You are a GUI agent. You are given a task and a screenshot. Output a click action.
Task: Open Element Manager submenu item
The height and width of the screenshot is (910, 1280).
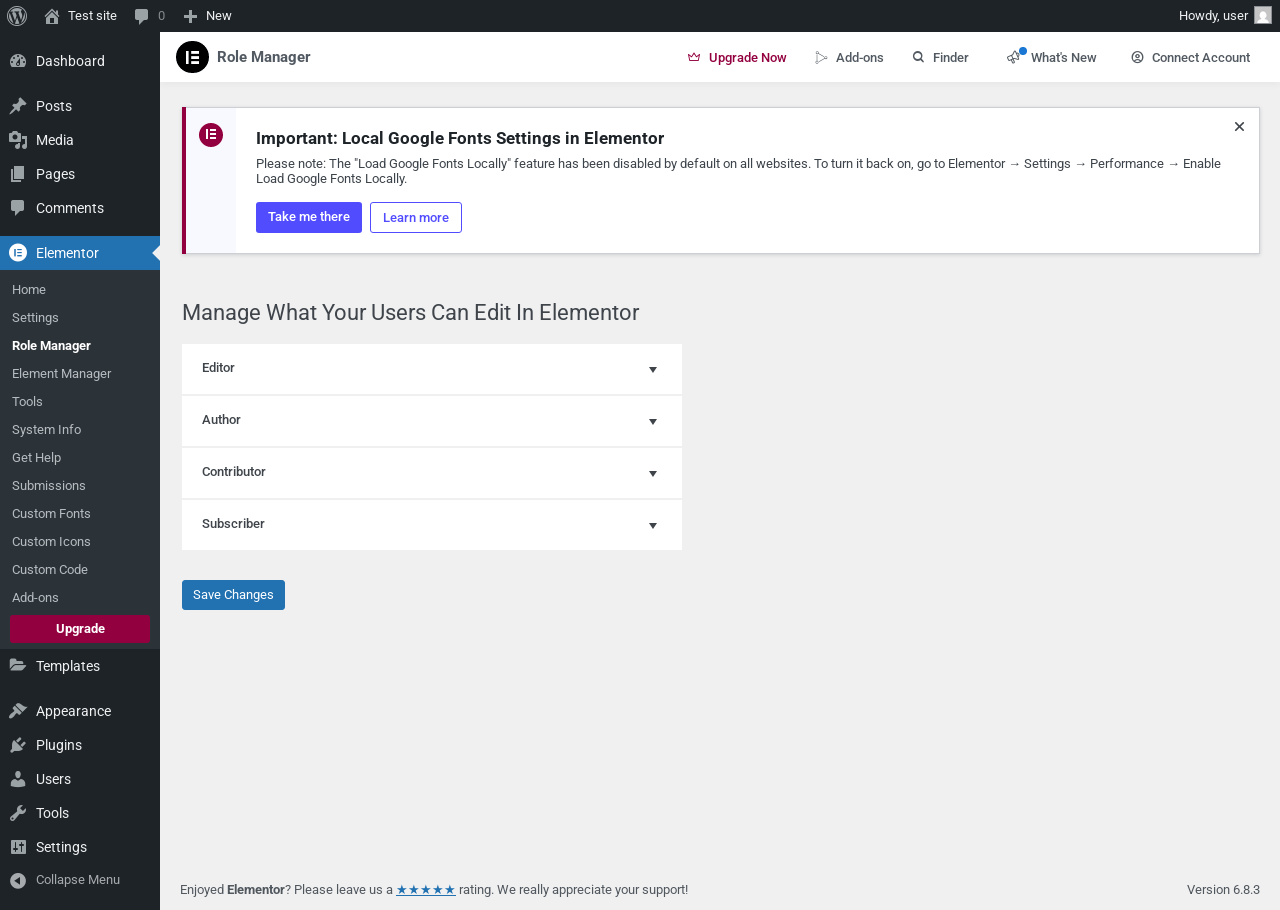(80, 373)
